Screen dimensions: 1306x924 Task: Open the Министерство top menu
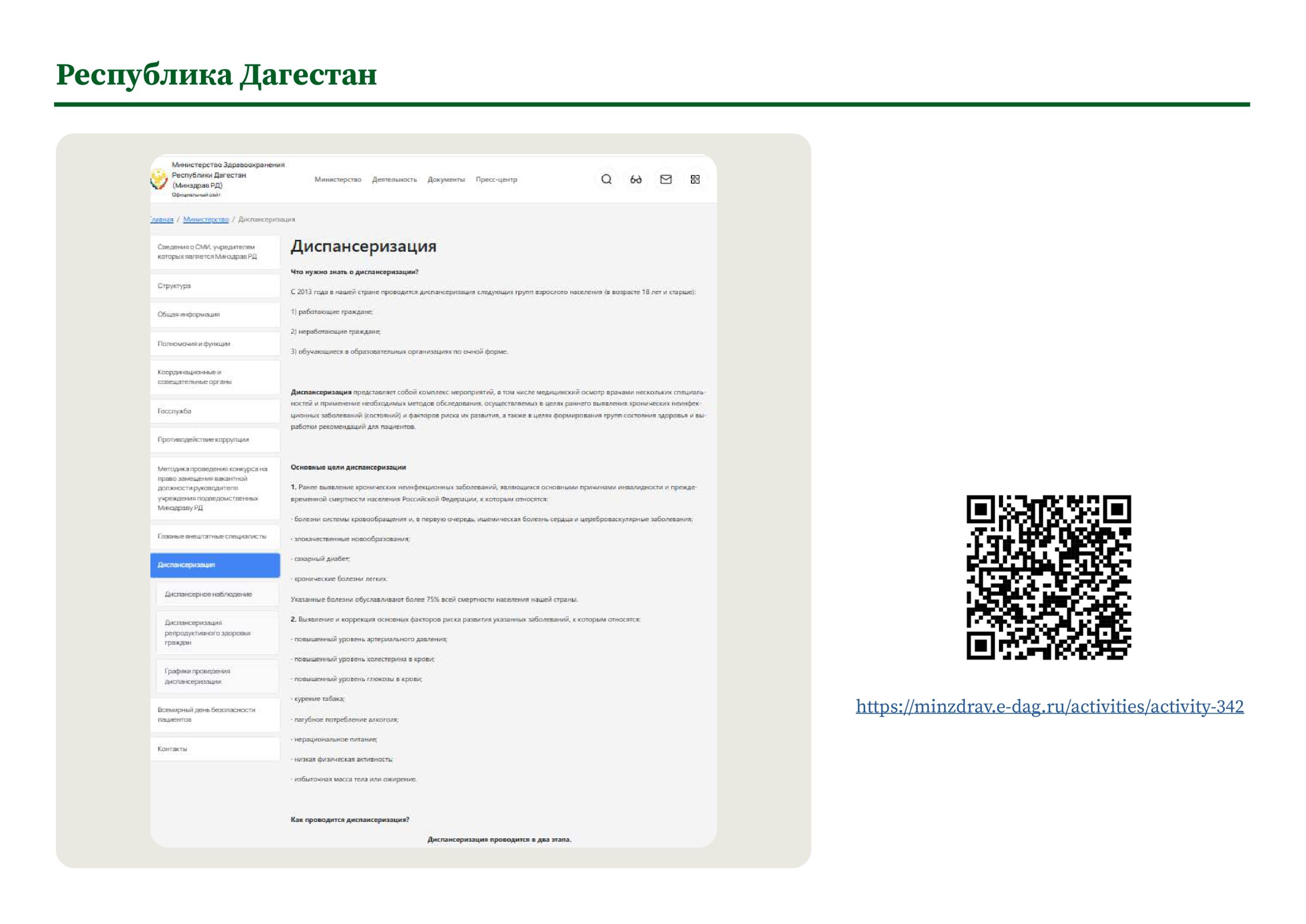[x=338, y=179]
